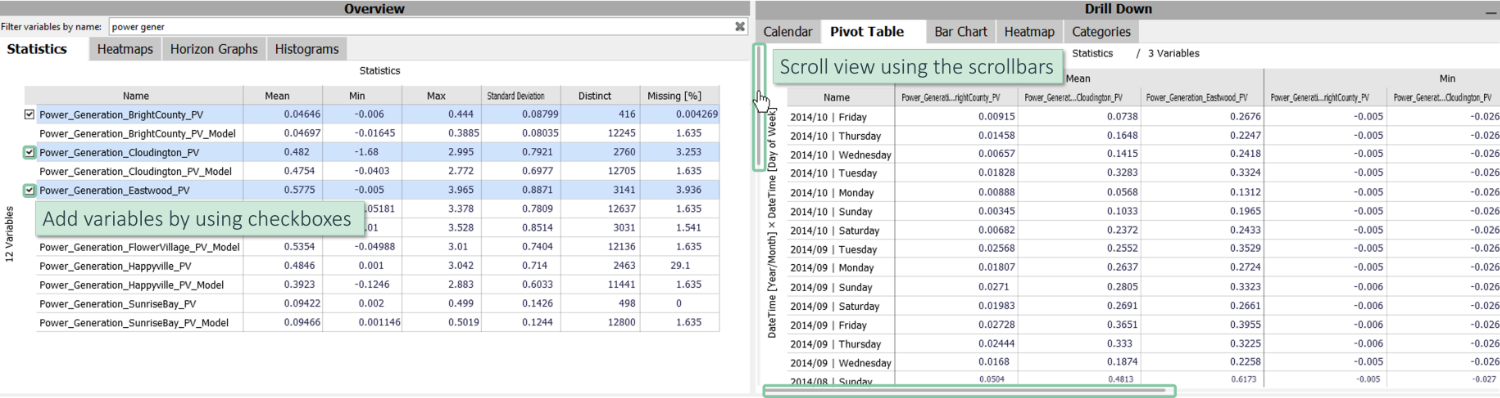
Task: Untick the Power_Generation_Eastwood_PV checkbox
Action: click(x=29, y=190)
